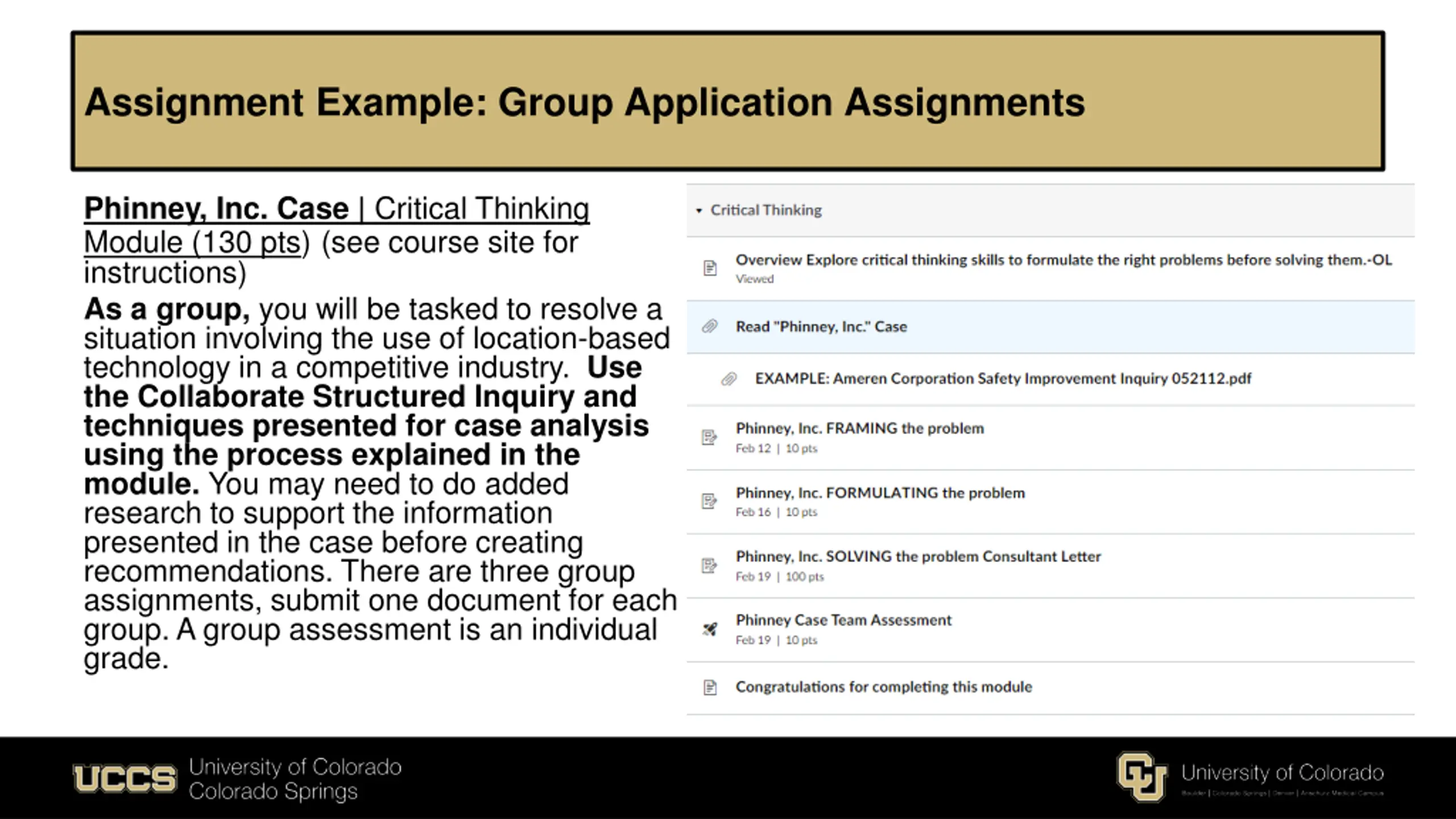Click assignment icon beside FRAMING the problem
This screenshot has height=819, width=1456.
coord(709,437)
